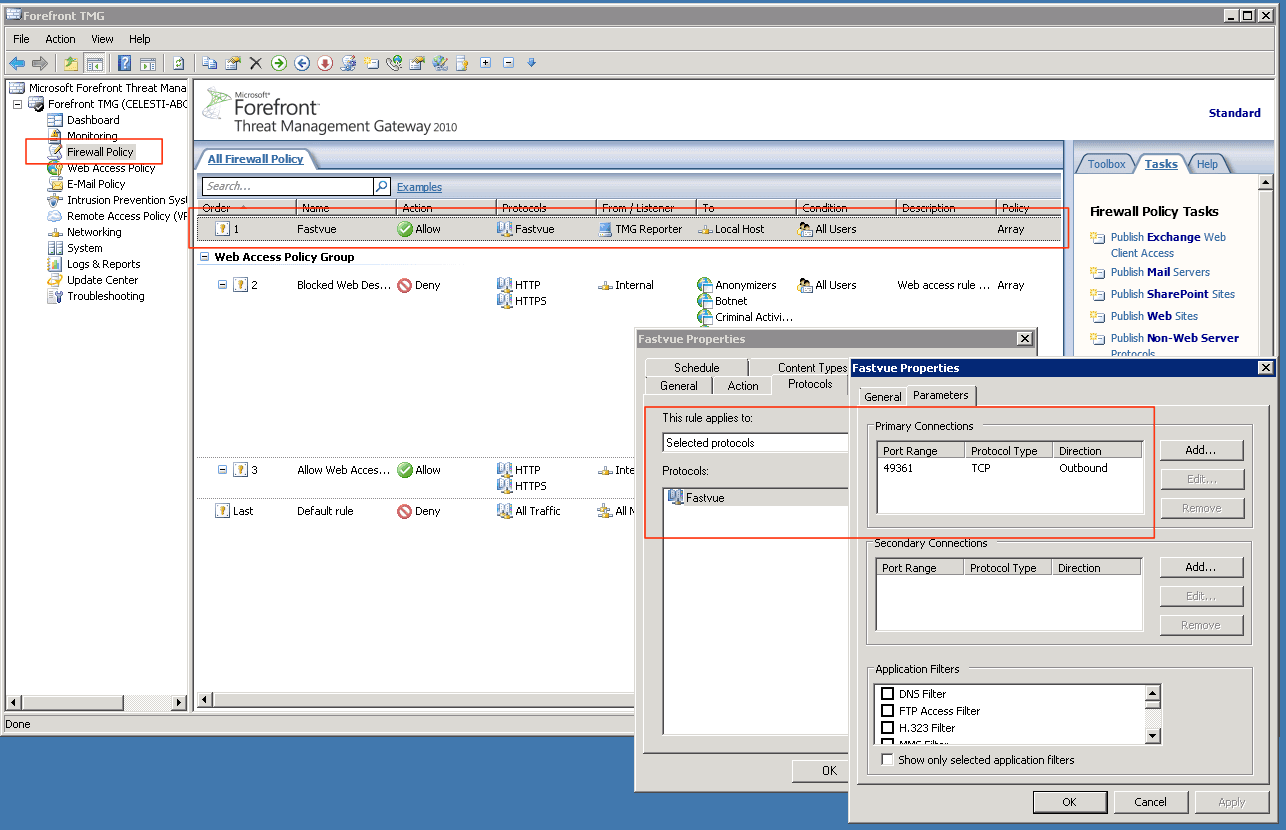This screenshot has height=830, width=1286.
Task: Click the console tree horizontal scrollbar right arrow
Action: click(x=180, y=703)
